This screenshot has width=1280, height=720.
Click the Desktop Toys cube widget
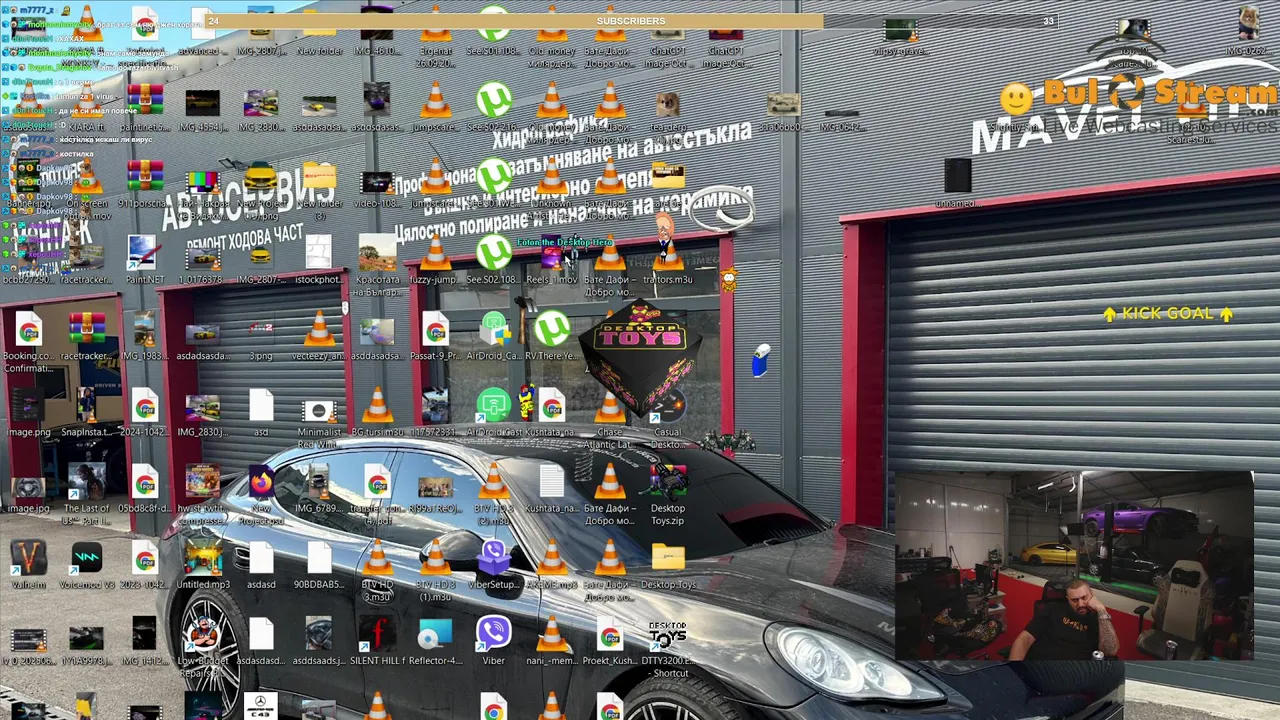pyautogui.click(x=641, y=360)
